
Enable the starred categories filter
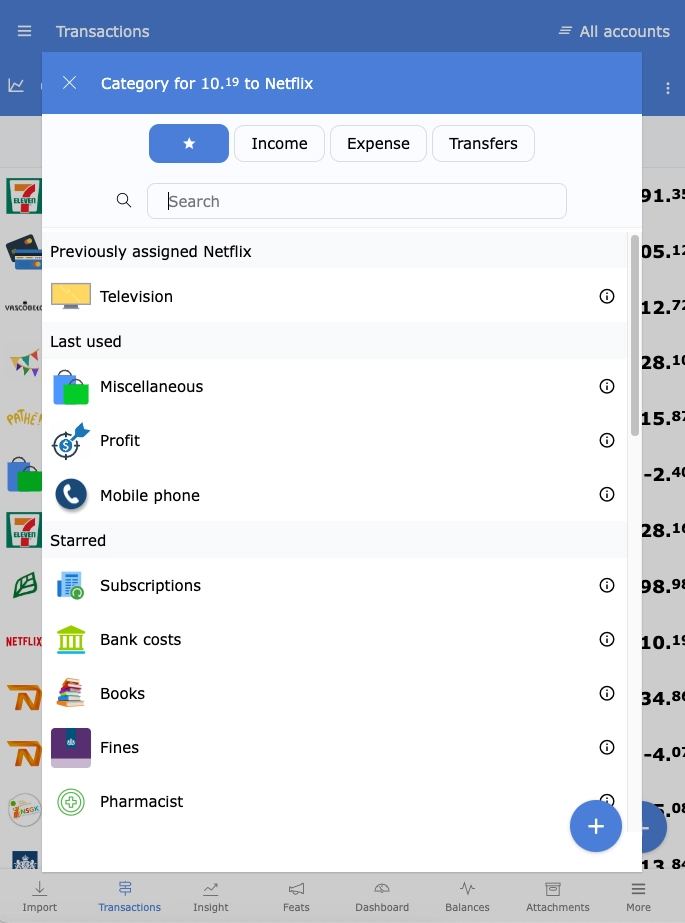(189, 143)
